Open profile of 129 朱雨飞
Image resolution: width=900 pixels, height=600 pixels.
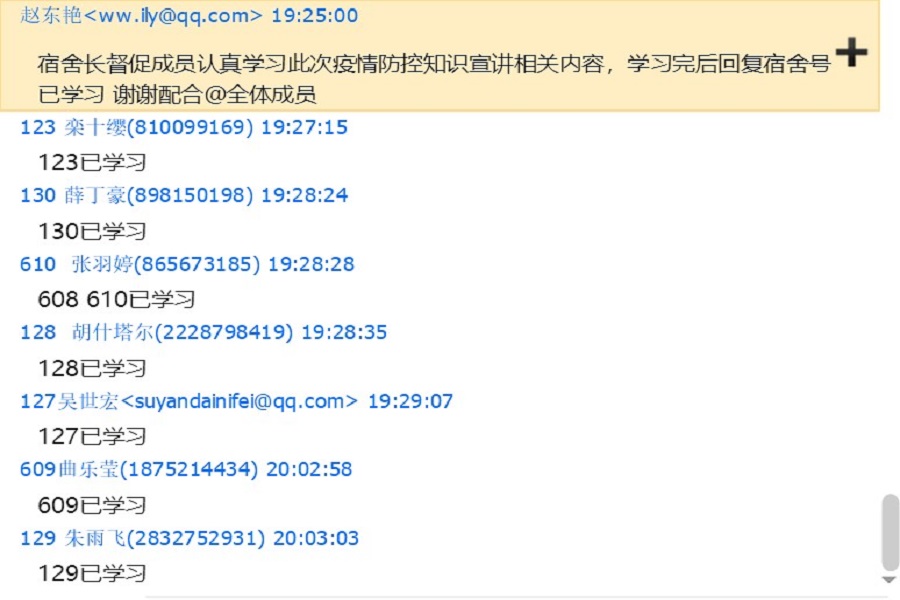(189, 538)
